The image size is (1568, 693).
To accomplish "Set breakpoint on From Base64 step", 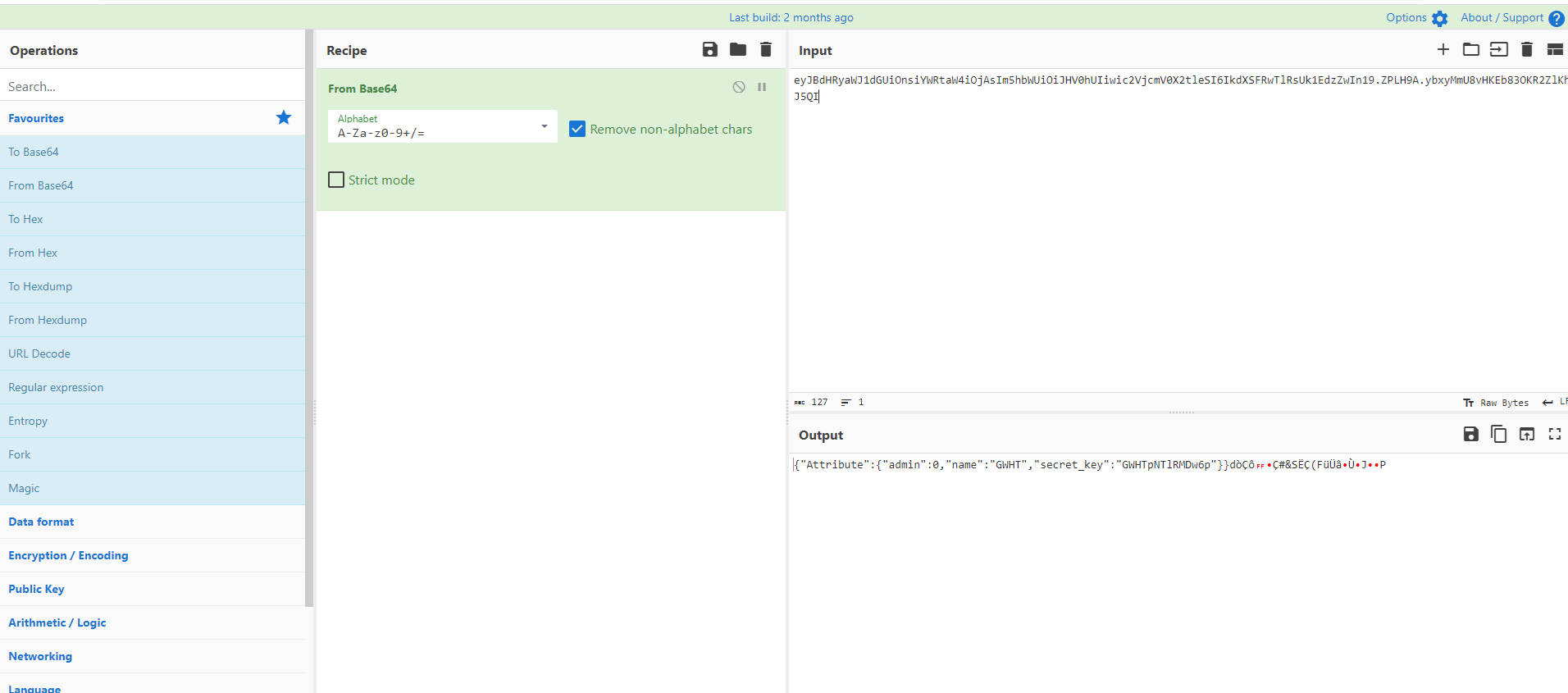I will [762, 87].
